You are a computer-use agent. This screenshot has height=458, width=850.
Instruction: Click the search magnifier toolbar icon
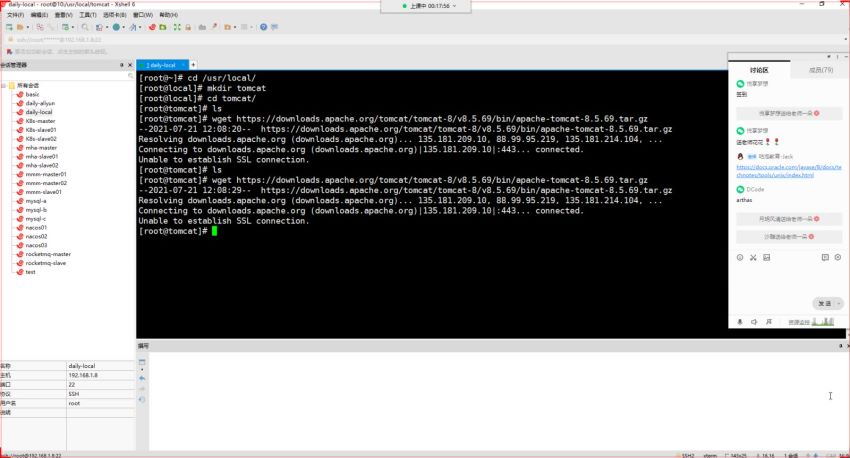coord(85,27)
